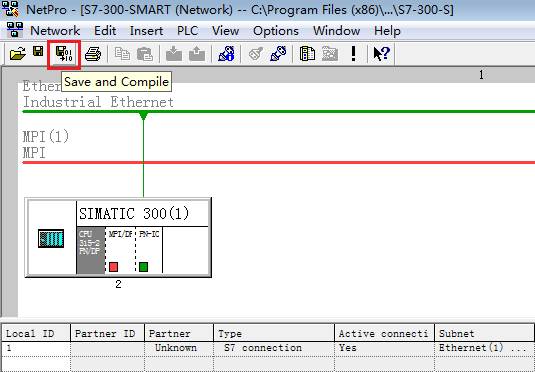The height and width of the screenshot is (372, 535).
Task: Open the Network menu
Action: pyautogui.click(x=55, y=31)
